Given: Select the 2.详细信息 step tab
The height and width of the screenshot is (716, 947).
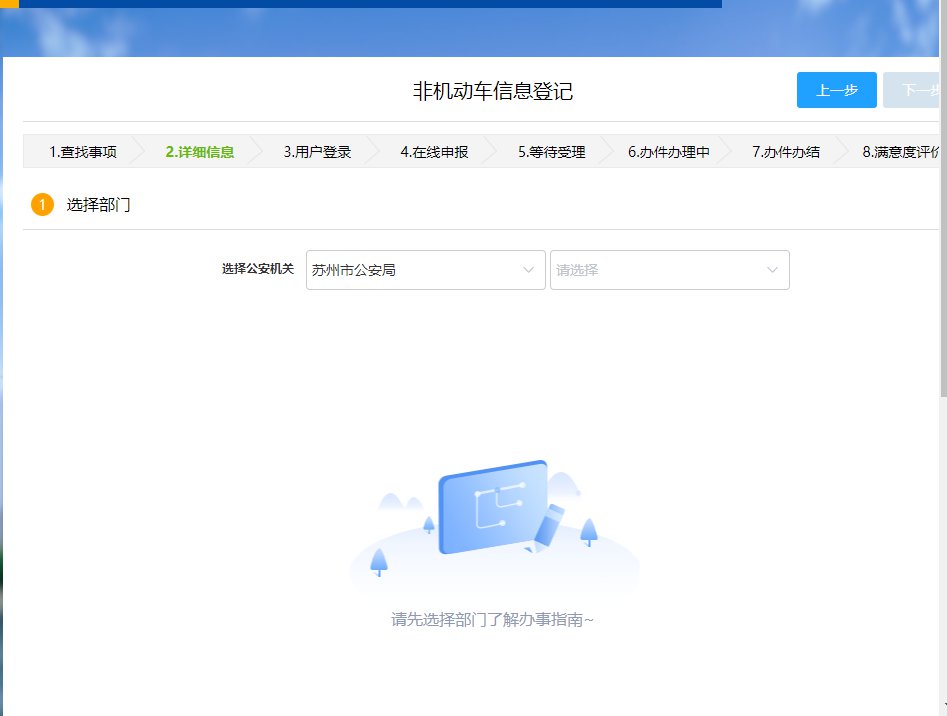Looking at the screenshot, I should [200, 152].
